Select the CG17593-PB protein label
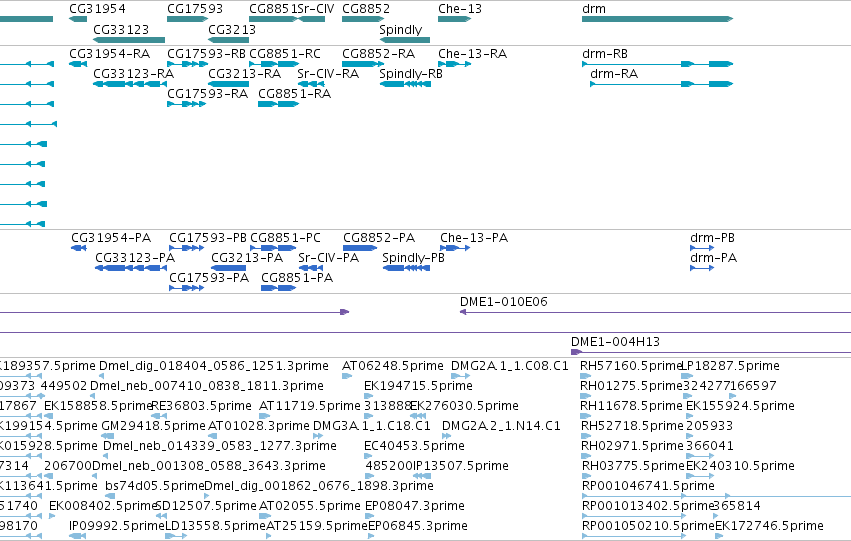The image size is (851, 541). 208,238
